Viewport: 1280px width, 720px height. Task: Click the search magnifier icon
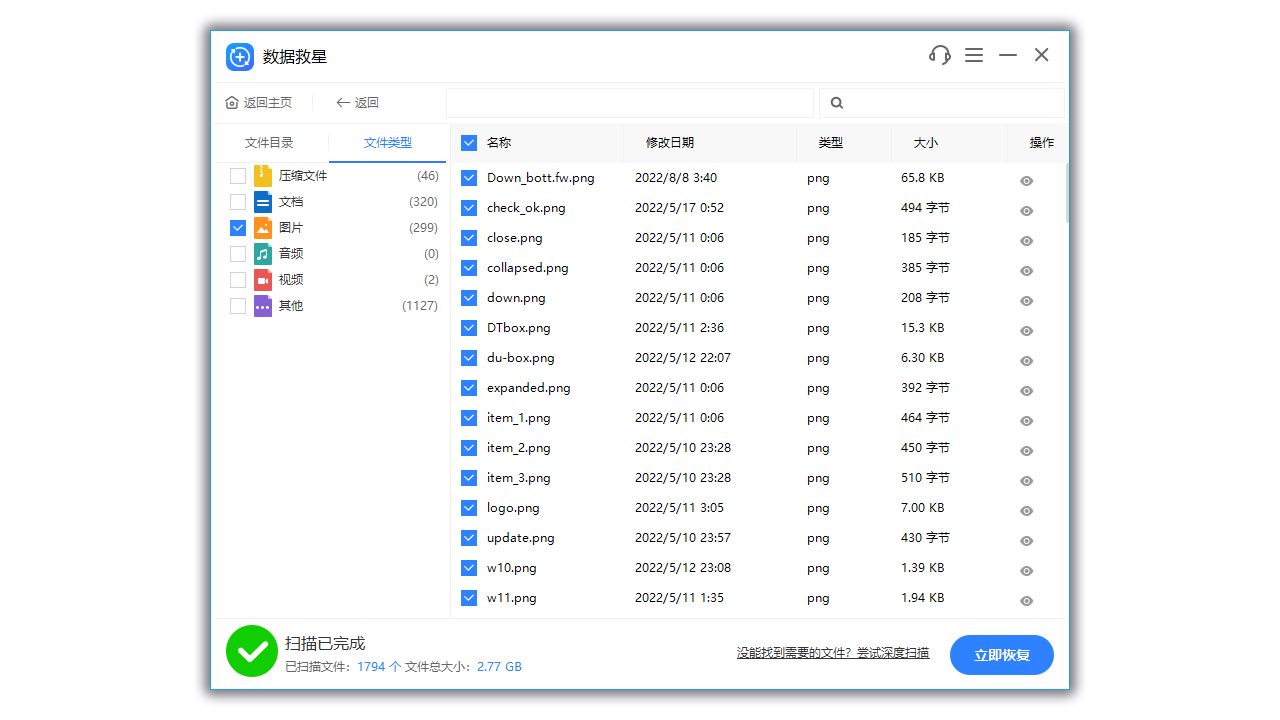coord(836,103)
